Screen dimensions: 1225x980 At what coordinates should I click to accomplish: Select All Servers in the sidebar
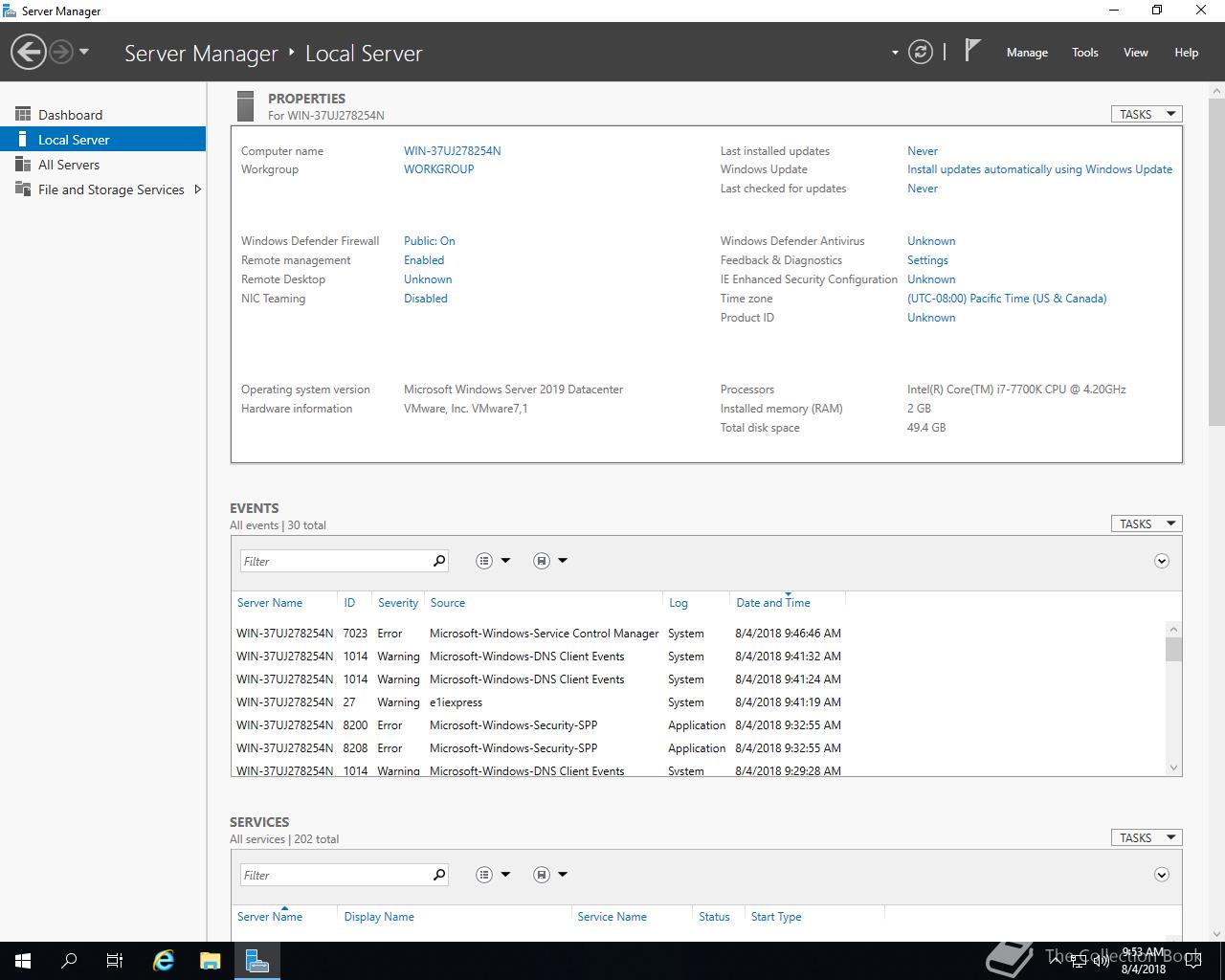(x=103, y=165)
